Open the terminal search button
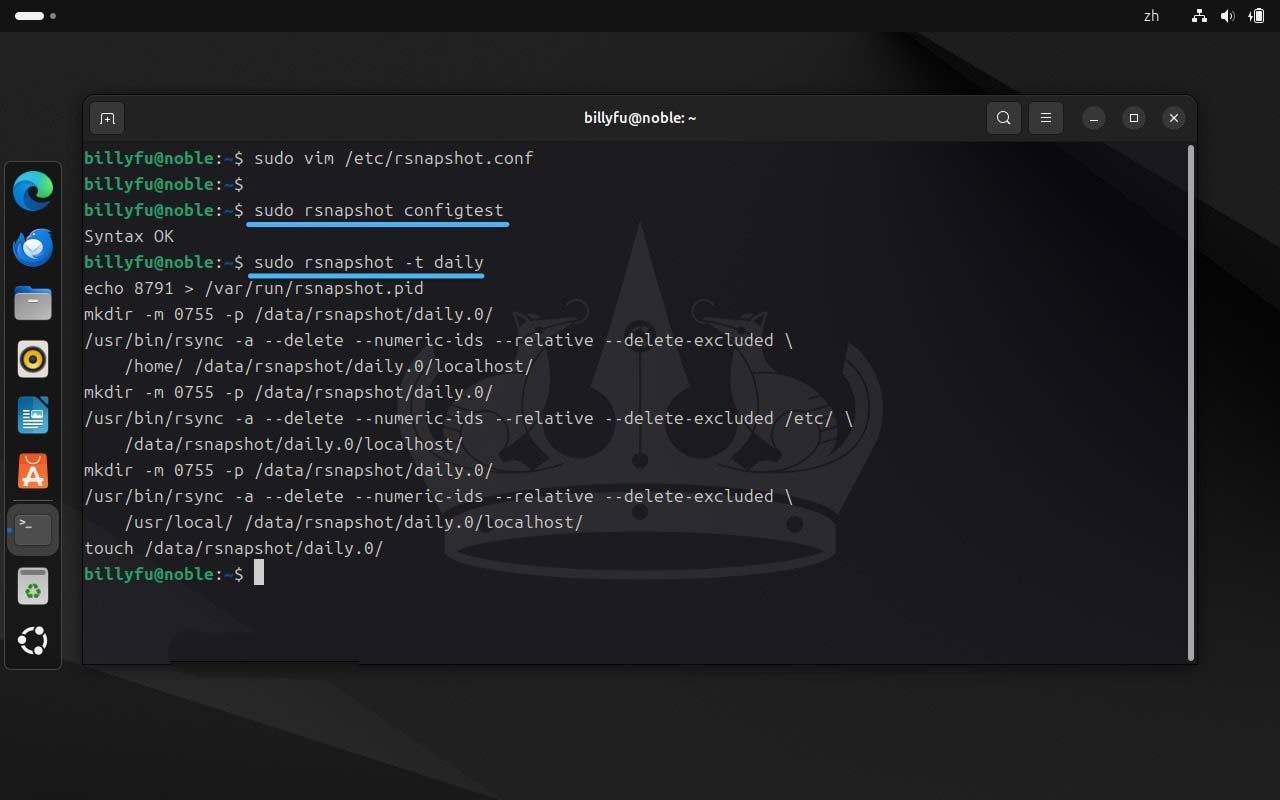The height and width of the screenshot is (800, 1280). coord(1004,118)
